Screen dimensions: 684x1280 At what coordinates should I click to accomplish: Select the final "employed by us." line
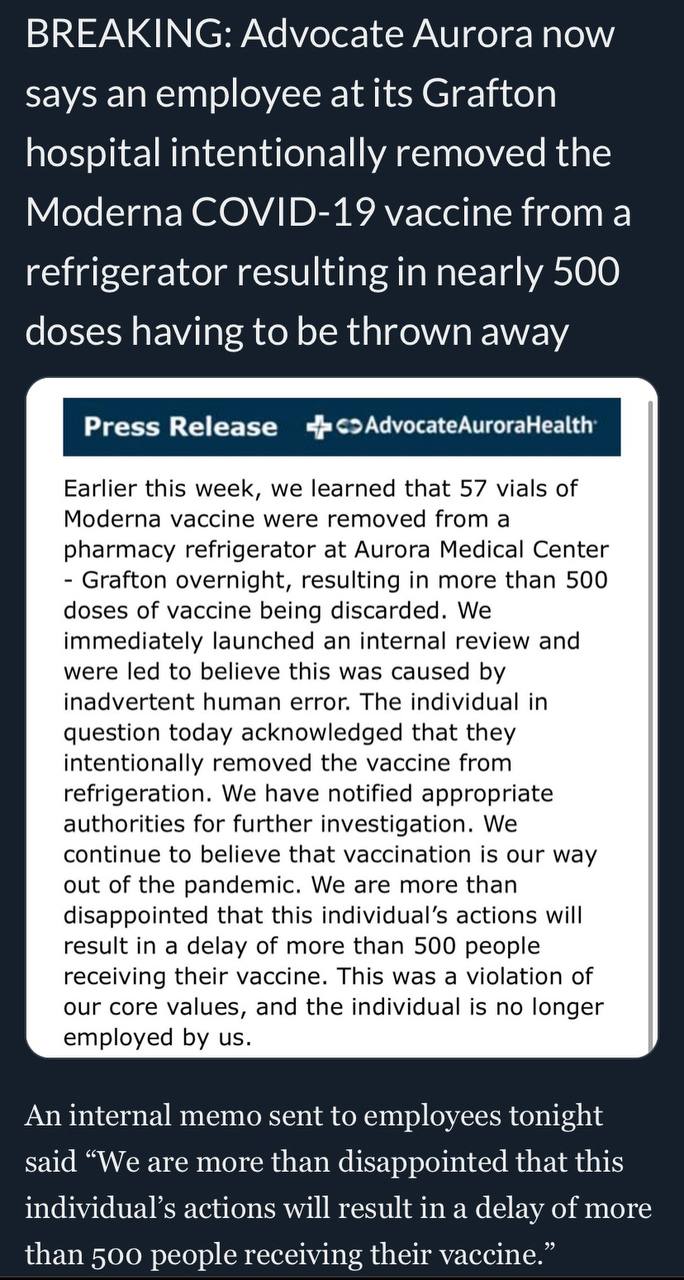[157, 1037]
